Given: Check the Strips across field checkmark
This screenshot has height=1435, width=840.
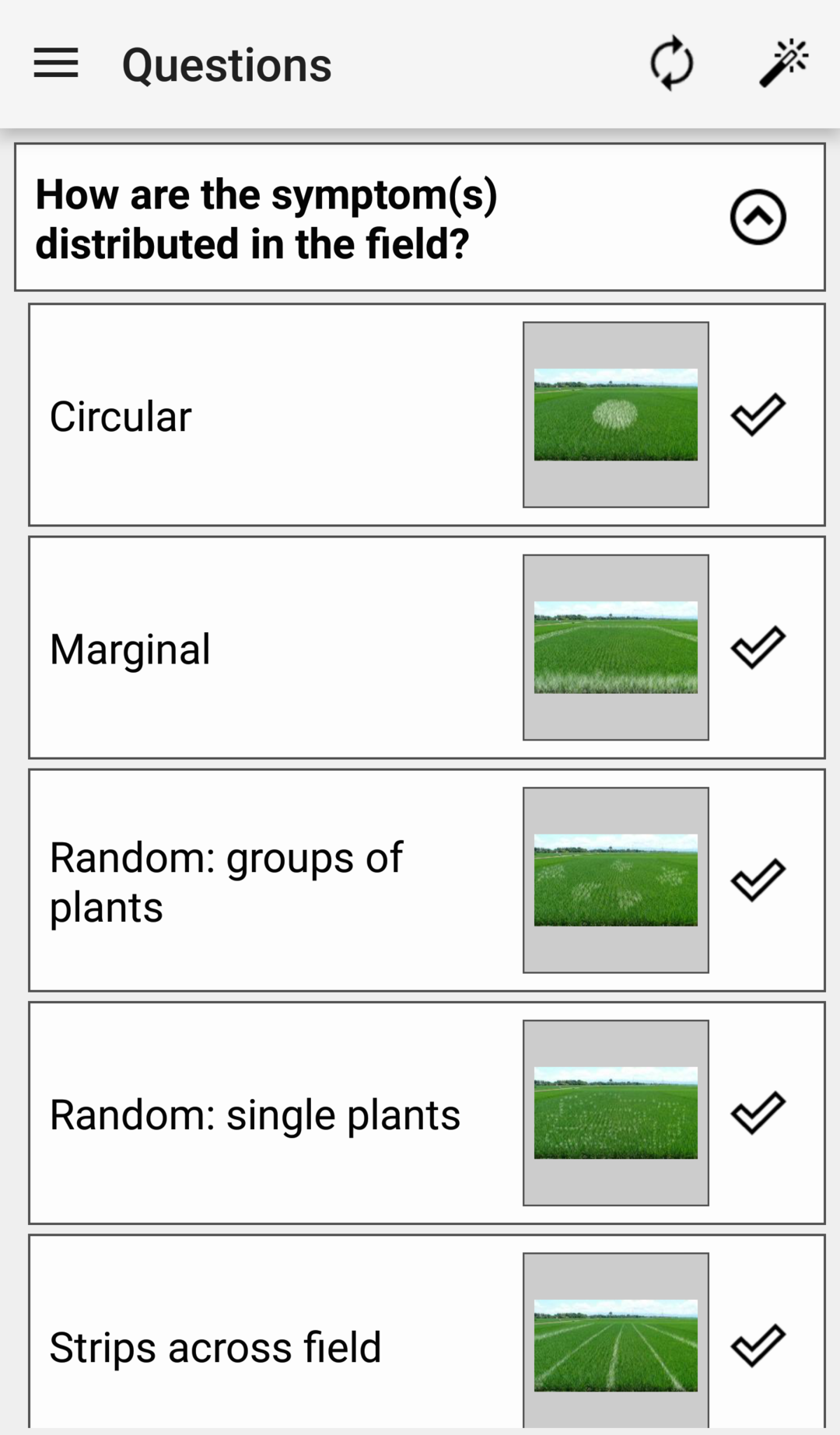Looking at the screenshot, I should pos(758,1345).
